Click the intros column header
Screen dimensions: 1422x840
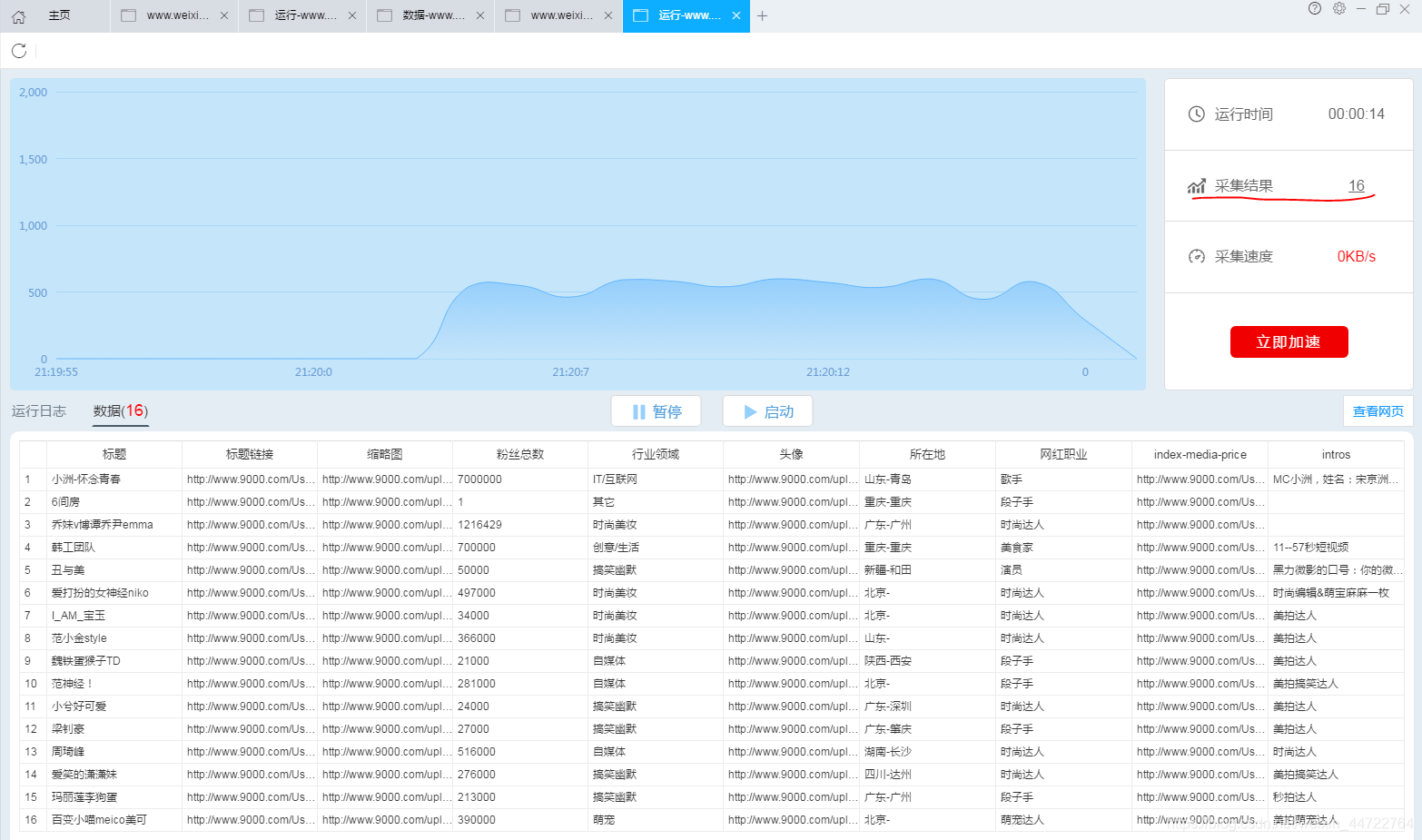tap(1337, 454)
